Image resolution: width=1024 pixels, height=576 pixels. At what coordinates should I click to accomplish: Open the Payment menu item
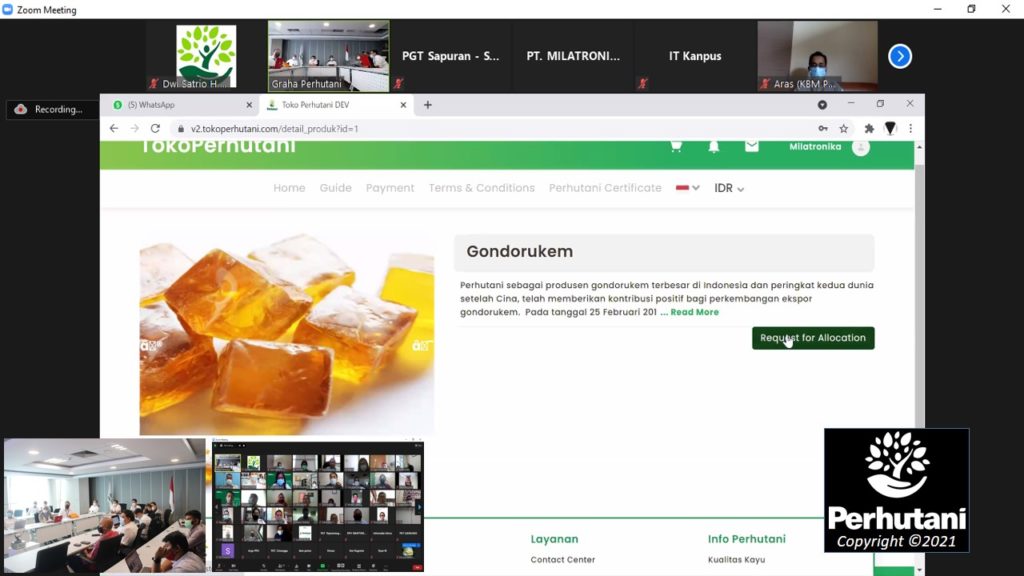(390, 188)
